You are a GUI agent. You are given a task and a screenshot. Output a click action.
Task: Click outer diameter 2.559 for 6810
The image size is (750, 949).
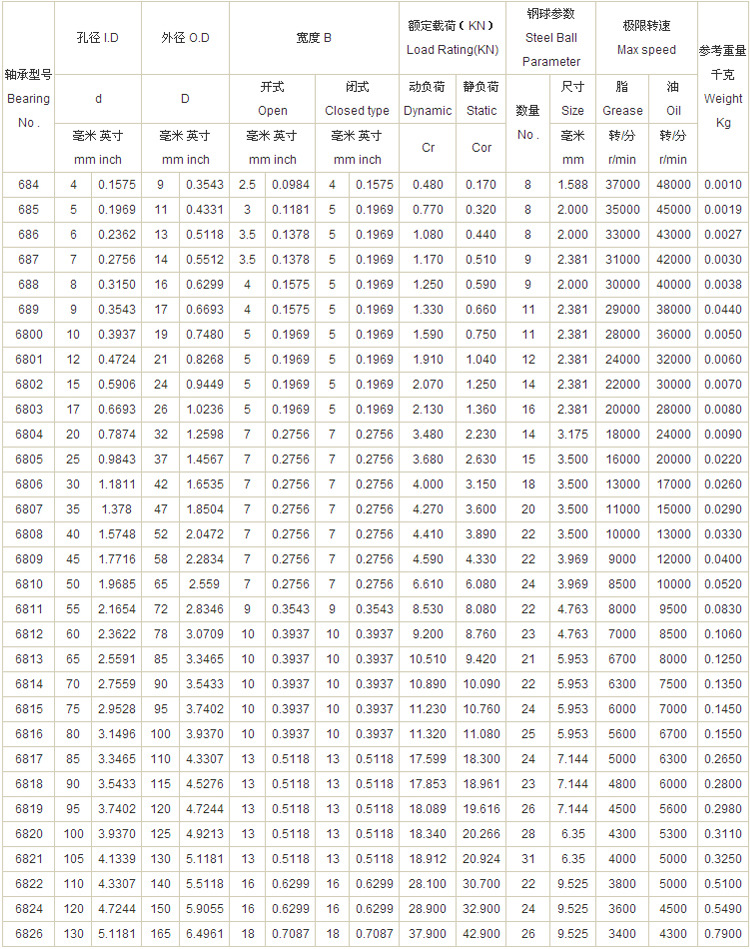pyautogui.click(x=205, y=584)
